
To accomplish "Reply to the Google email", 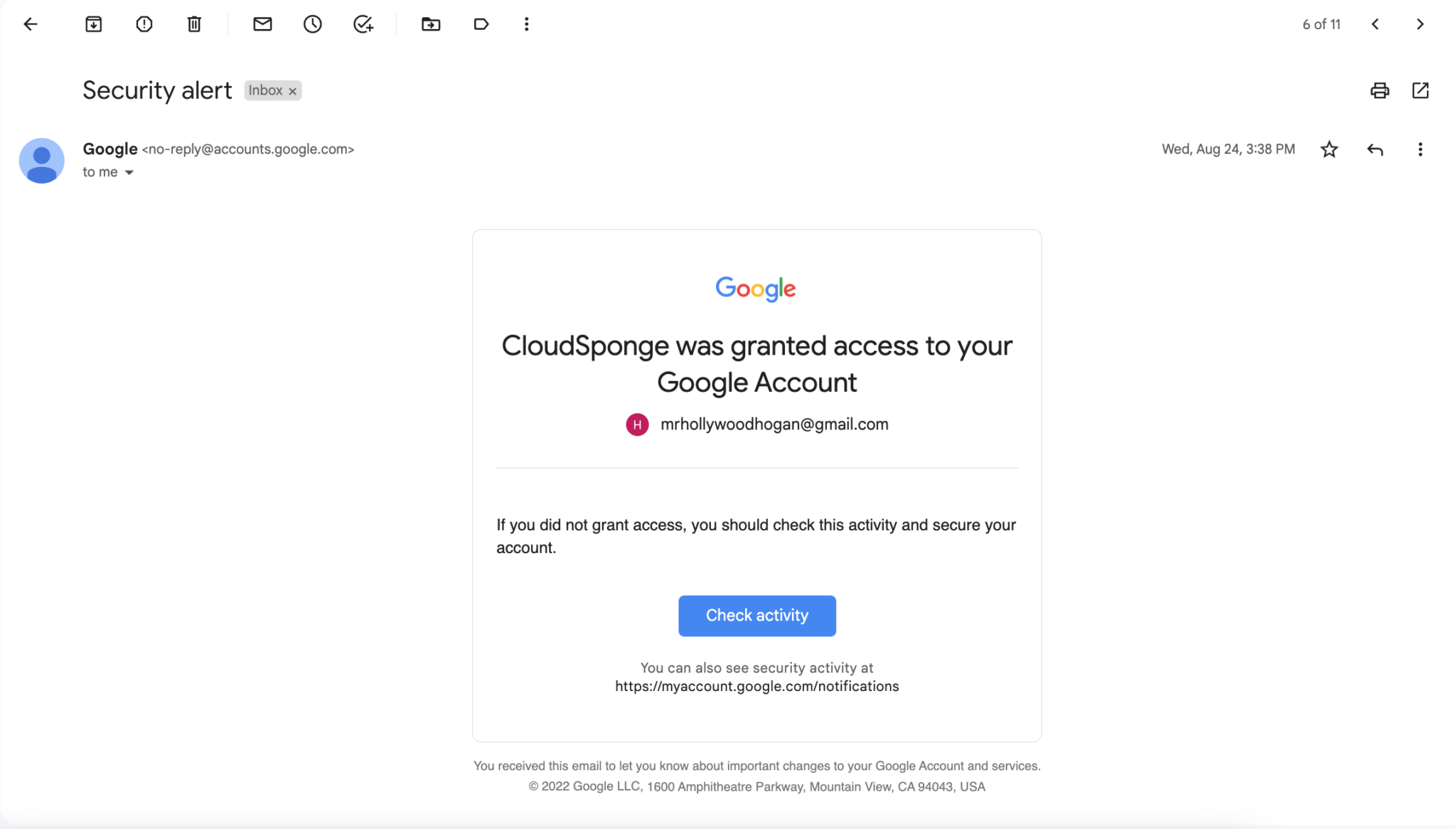I will coord(1374,149).
